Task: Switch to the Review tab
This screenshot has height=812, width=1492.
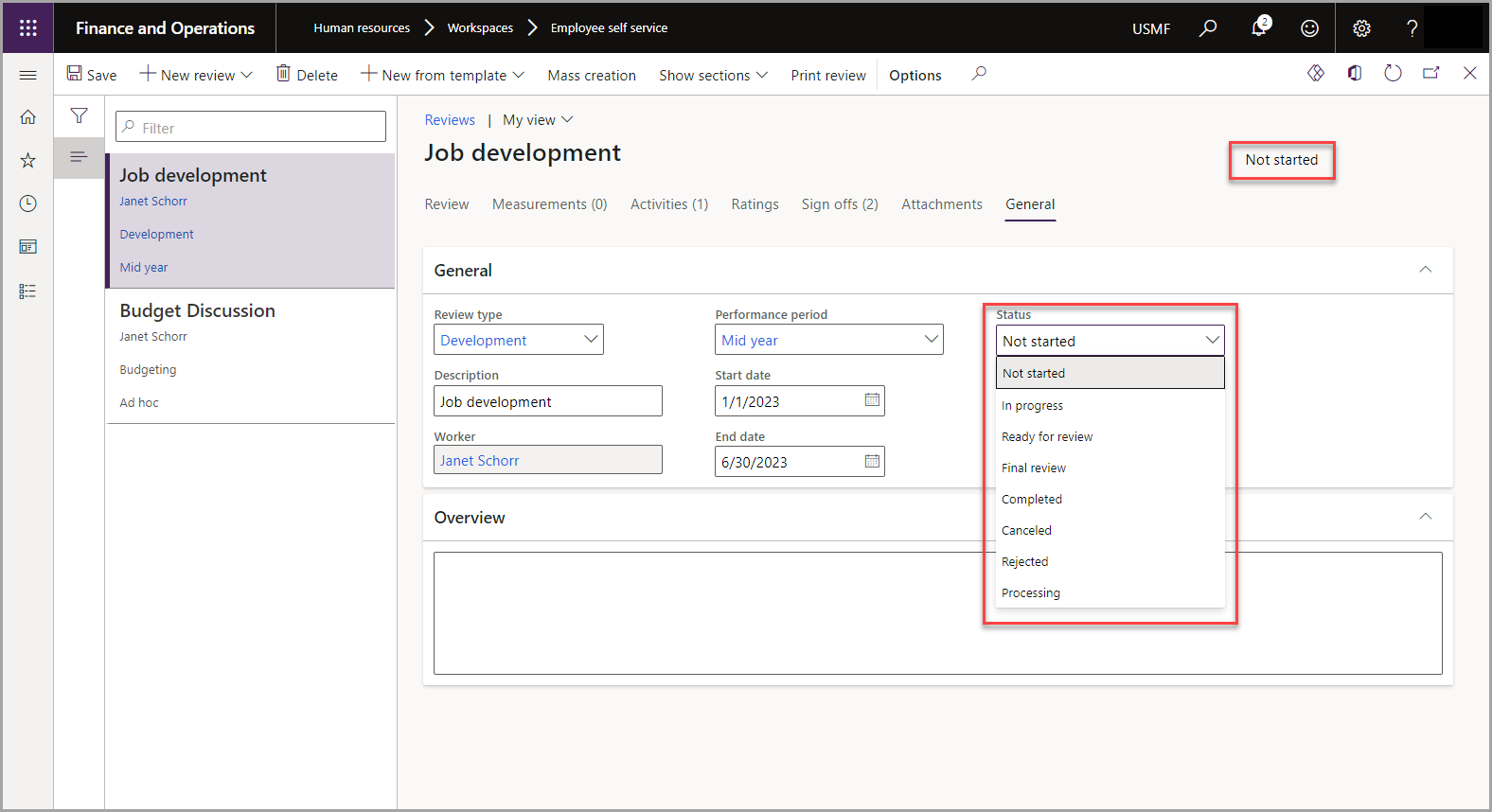Action: click(447, 204)
